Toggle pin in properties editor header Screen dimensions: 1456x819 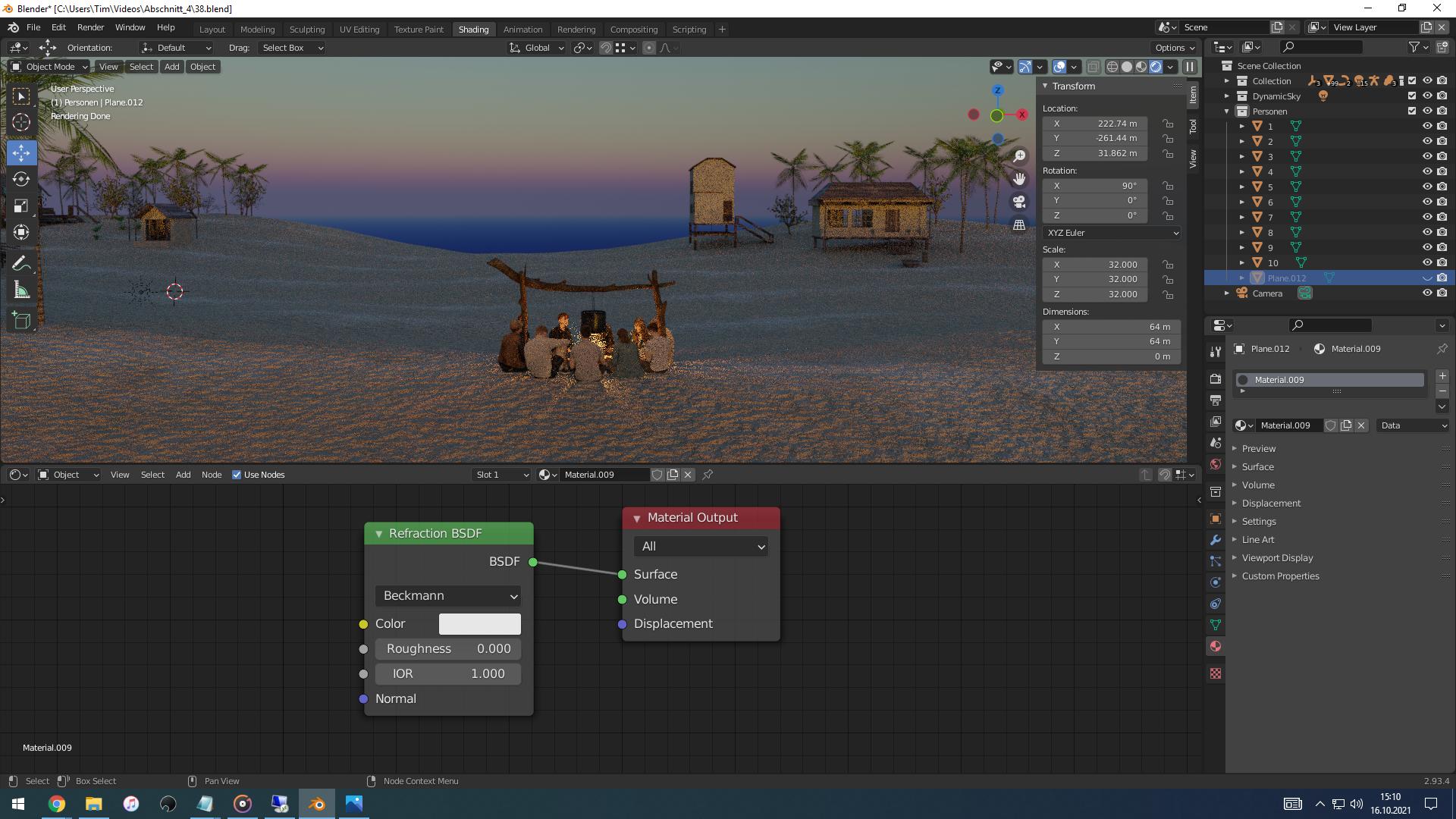1442,349
